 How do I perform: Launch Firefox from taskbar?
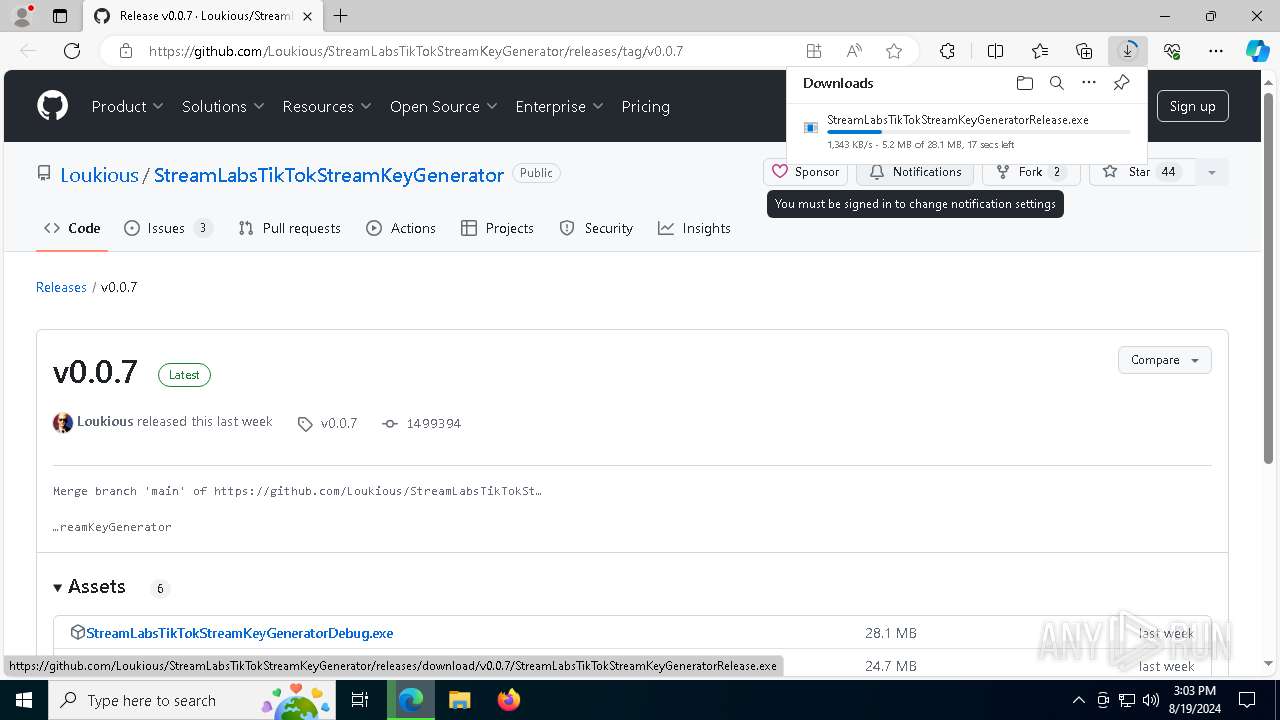tap(509, 700)
